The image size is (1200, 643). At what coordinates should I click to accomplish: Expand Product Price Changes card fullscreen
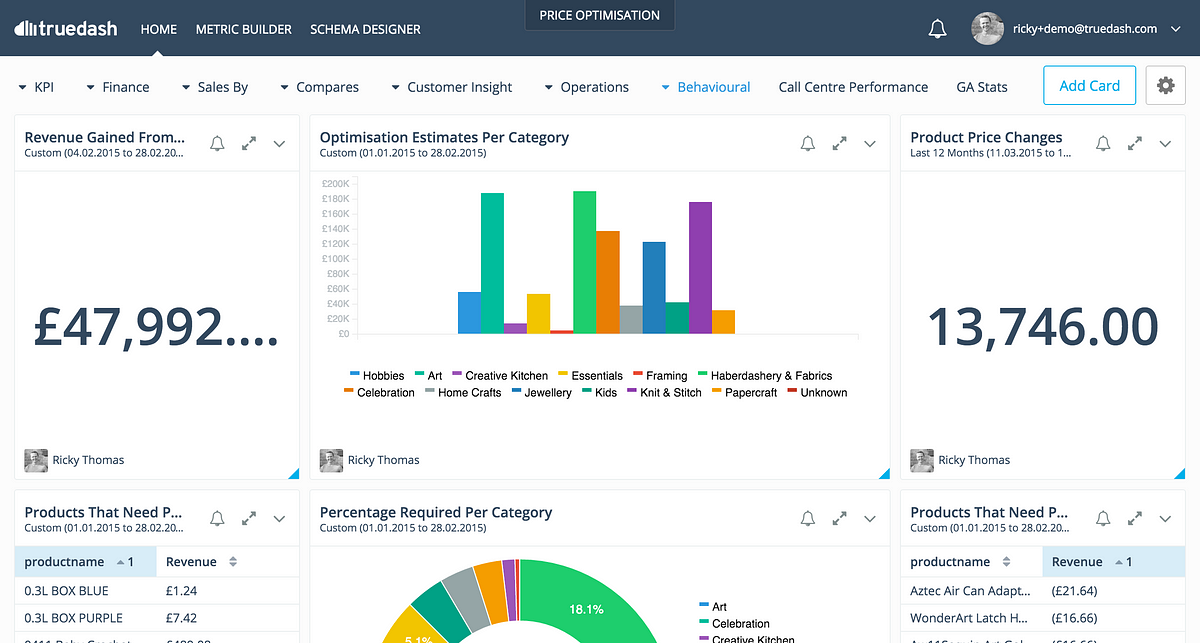pos(1134,144)
